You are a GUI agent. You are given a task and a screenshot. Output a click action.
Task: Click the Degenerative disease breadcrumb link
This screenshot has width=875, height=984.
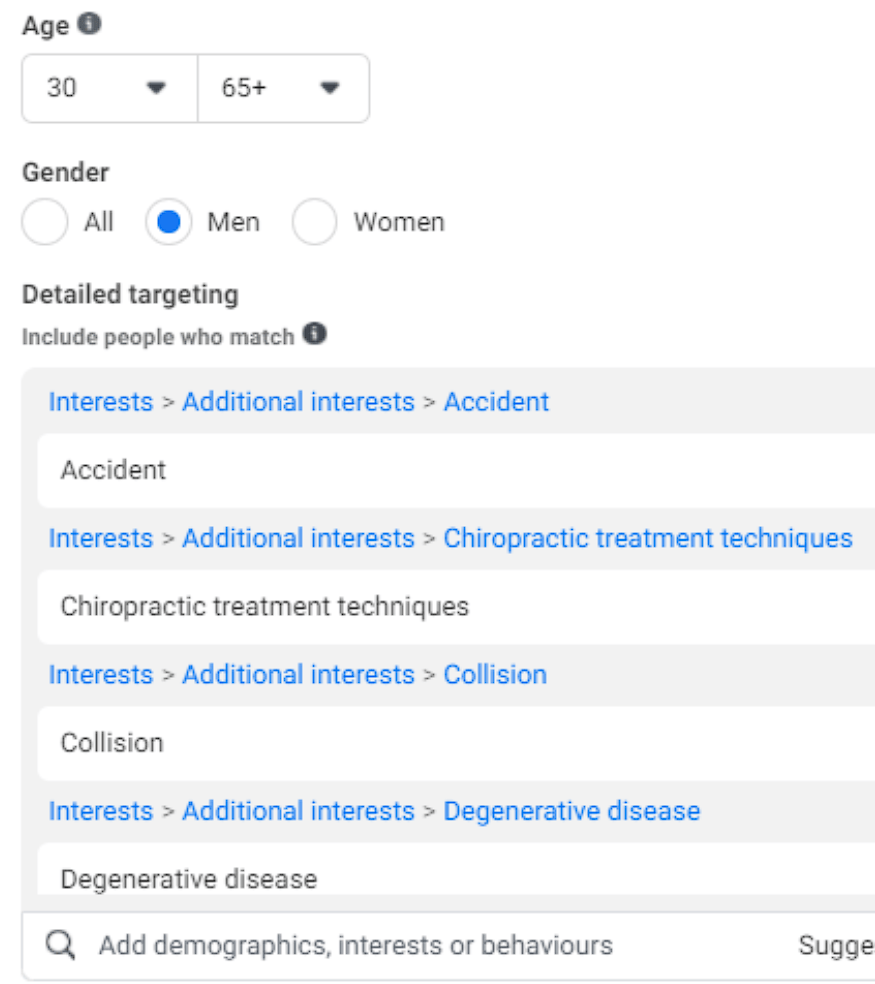(x=572, y=810)
